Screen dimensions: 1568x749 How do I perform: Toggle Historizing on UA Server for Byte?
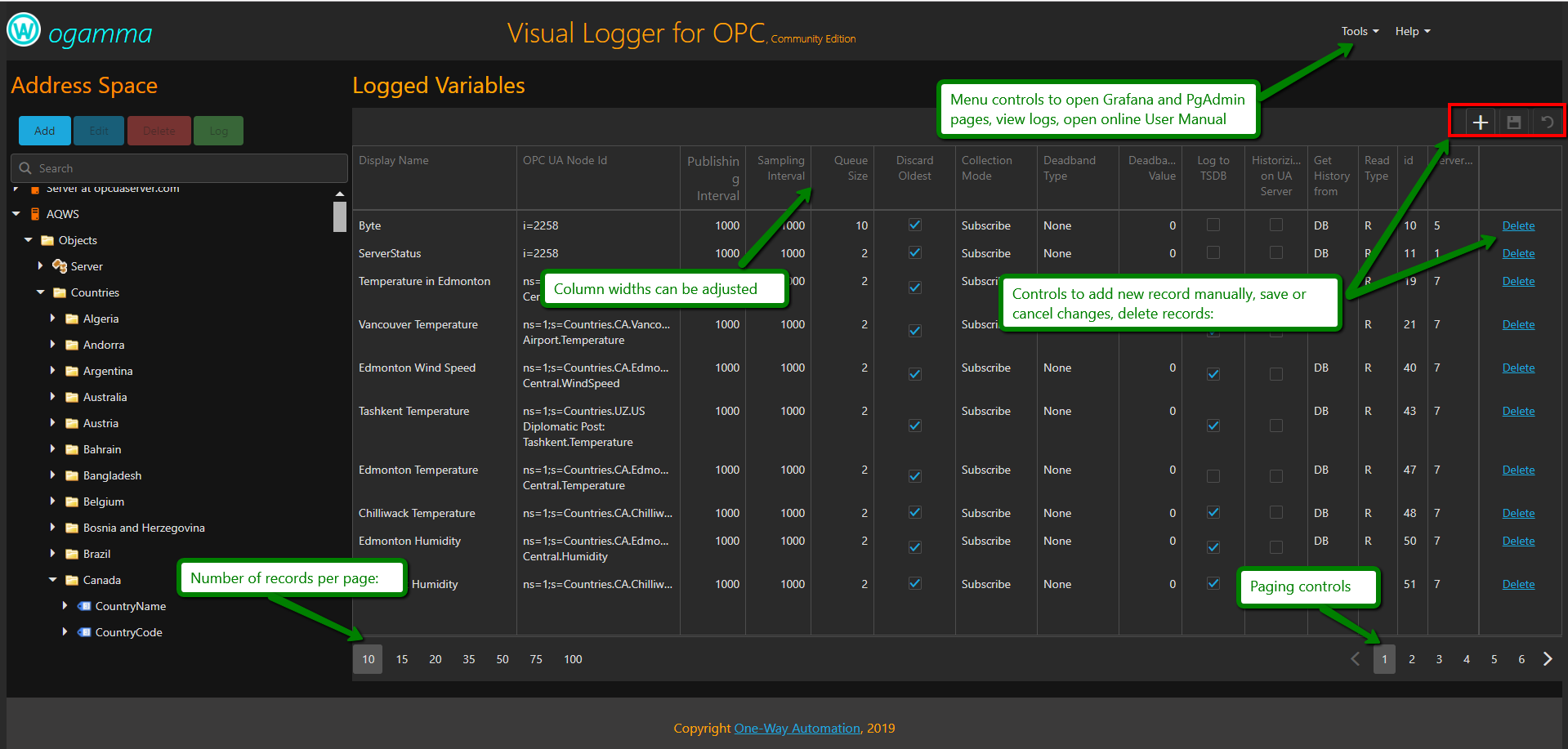click(x=1275, y=225)
